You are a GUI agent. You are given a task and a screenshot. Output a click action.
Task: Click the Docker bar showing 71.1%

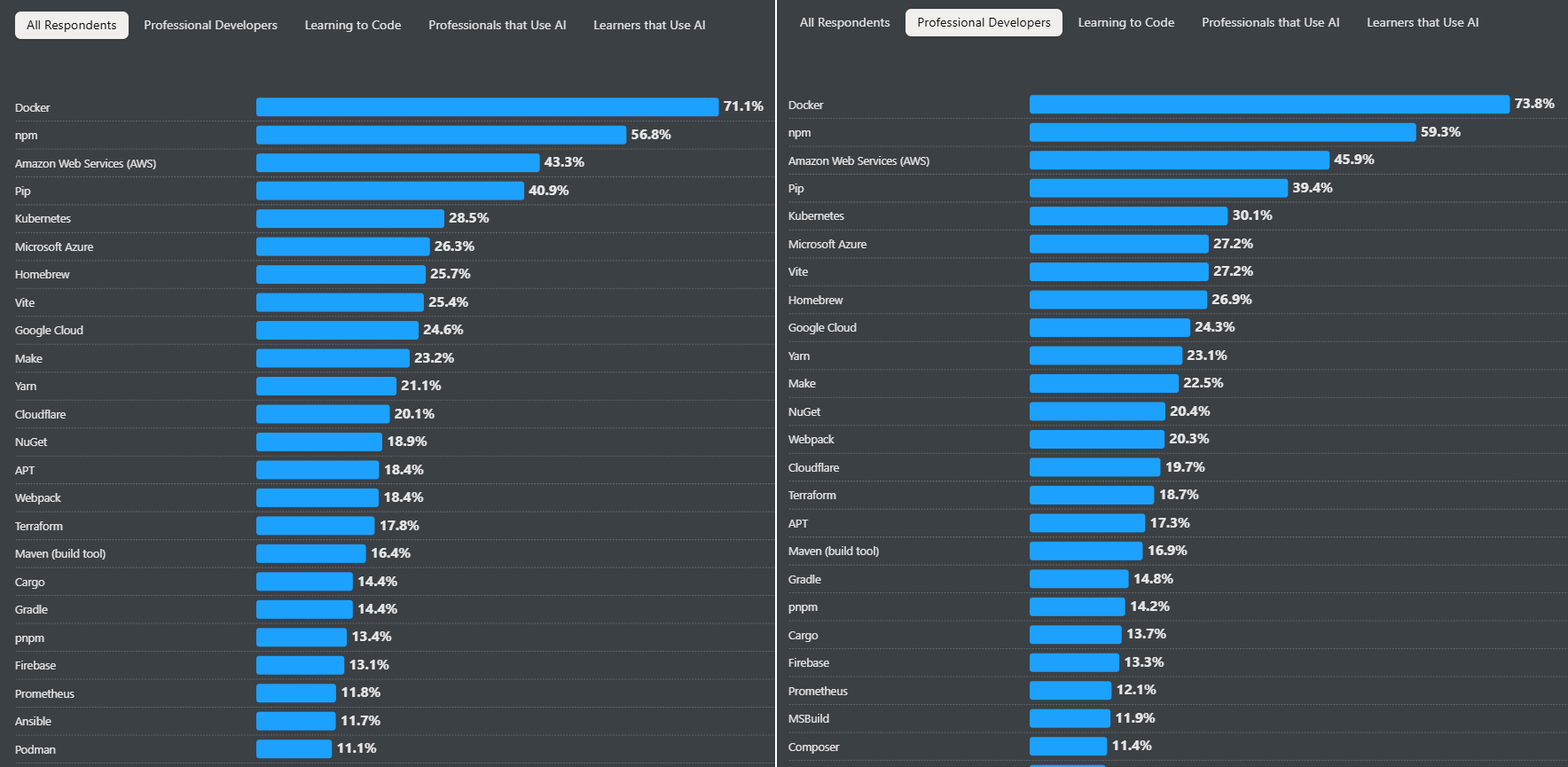pyautogui.click(x=487, y=107)
